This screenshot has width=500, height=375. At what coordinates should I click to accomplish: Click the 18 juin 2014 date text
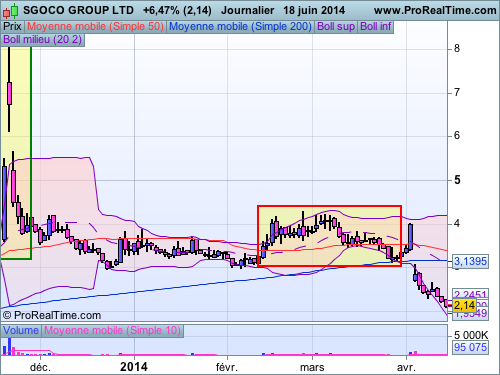pyautogui.click(x=314, y=10)
